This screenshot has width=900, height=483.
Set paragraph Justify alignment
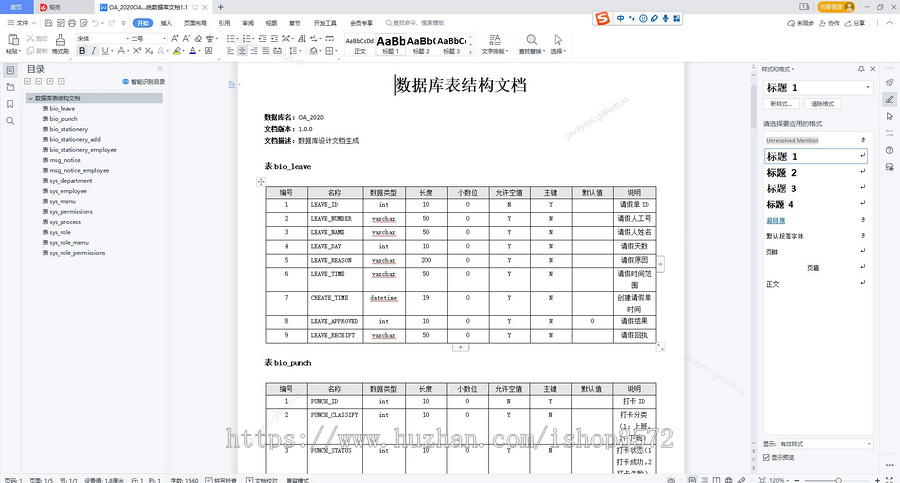point(265,51)
